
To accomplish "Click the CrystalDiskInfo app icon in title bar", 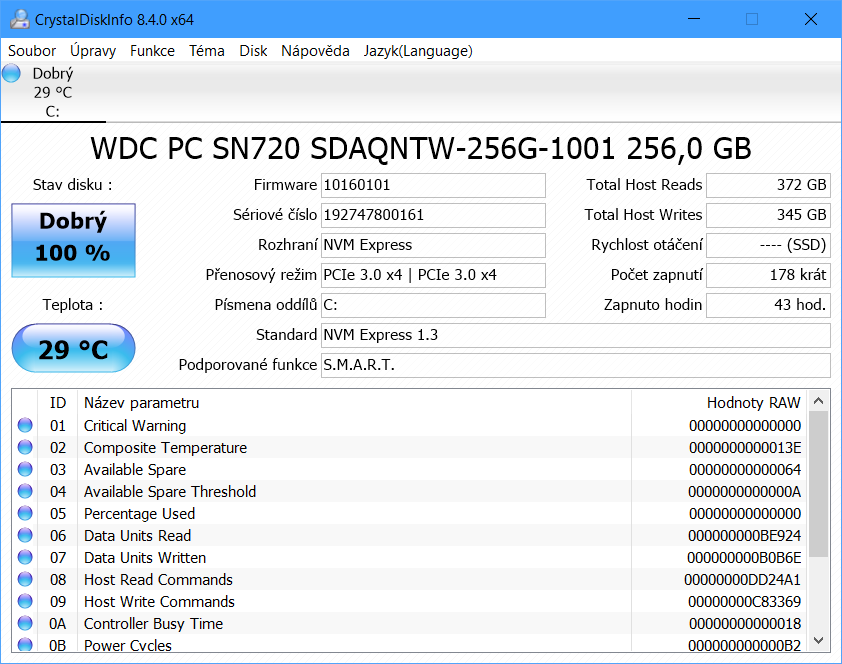I will (18, 20).
